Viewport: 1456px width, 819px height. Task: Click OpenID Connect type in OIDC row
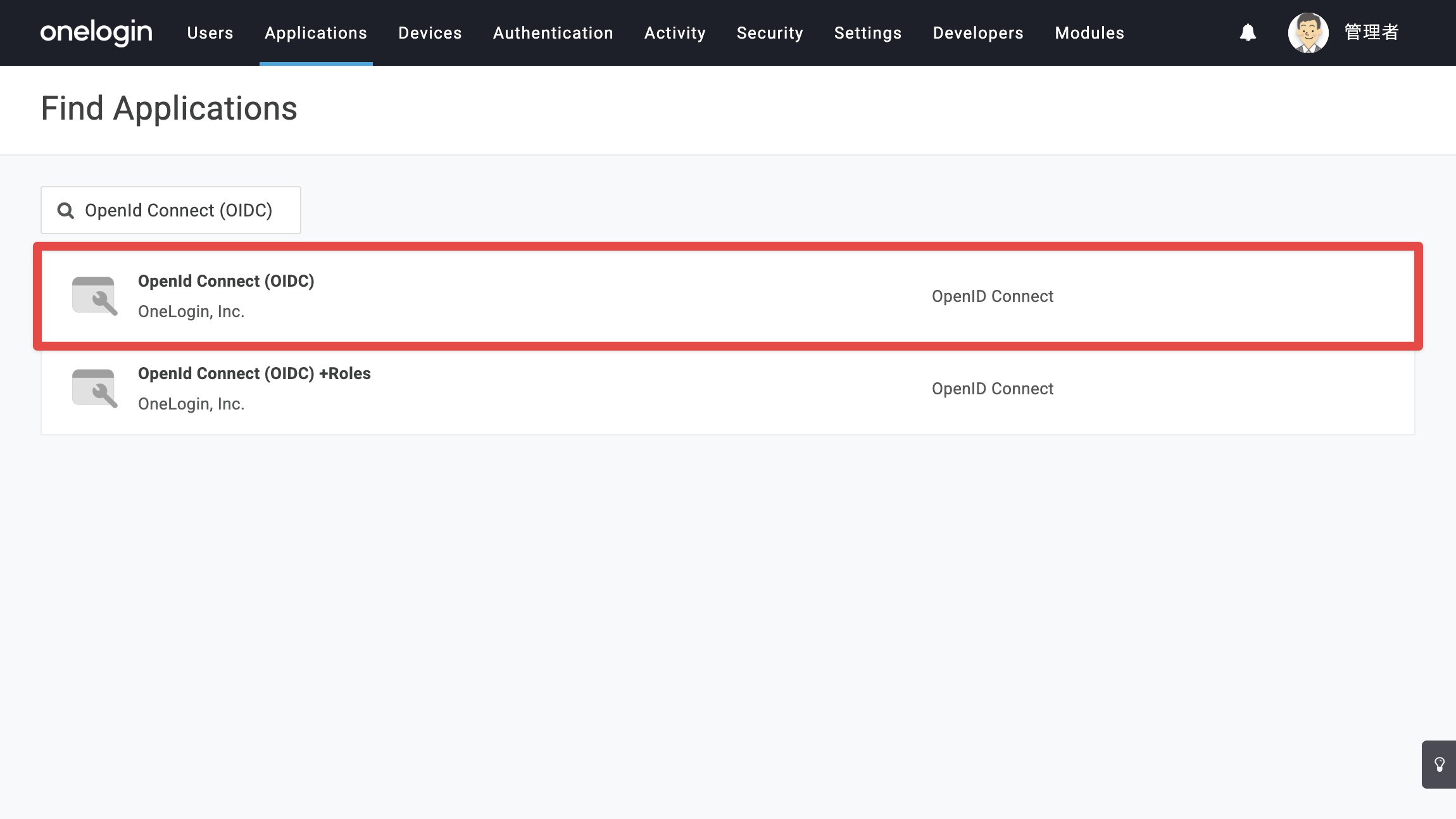point(993,296)
